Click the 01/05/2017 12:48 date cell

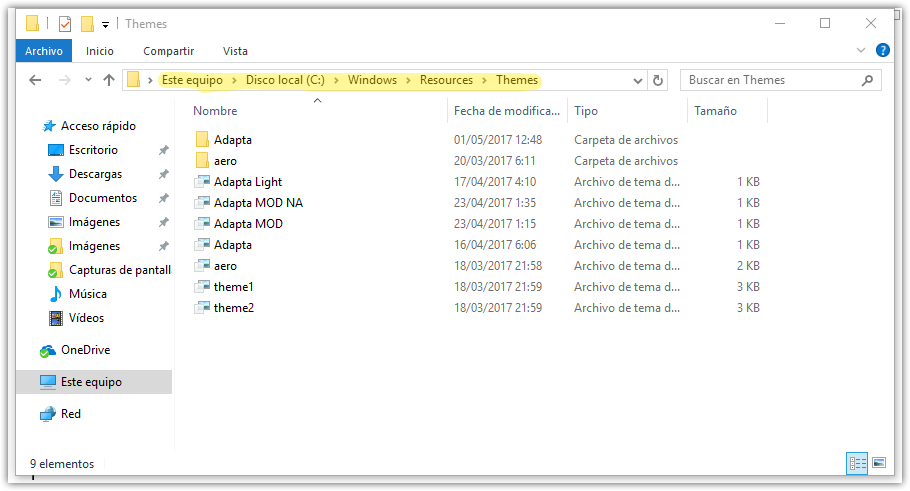498,140
